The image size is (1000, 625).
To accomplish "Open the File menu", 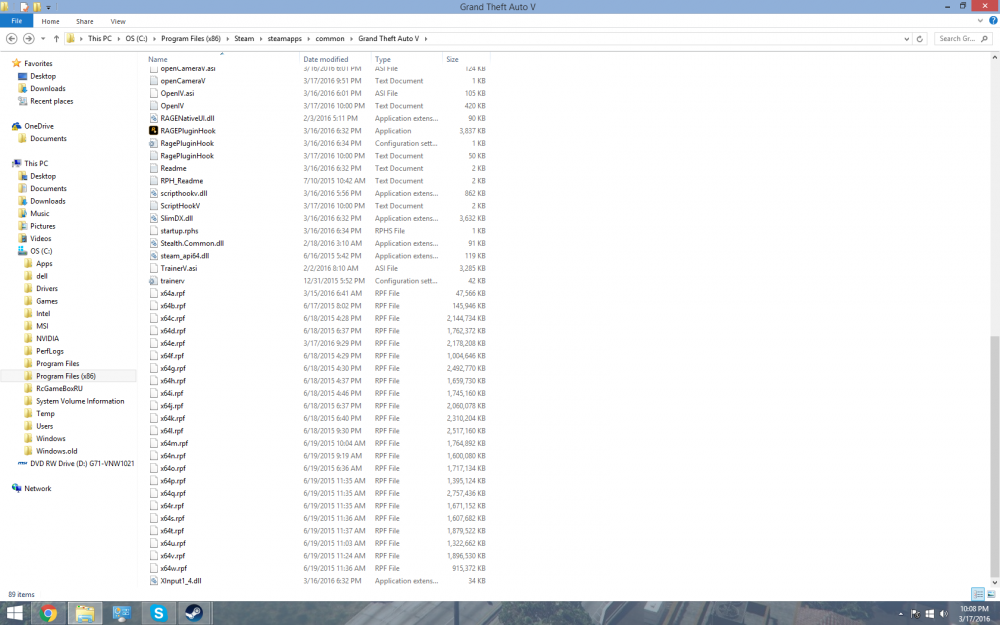I will (x=16, y=20).
